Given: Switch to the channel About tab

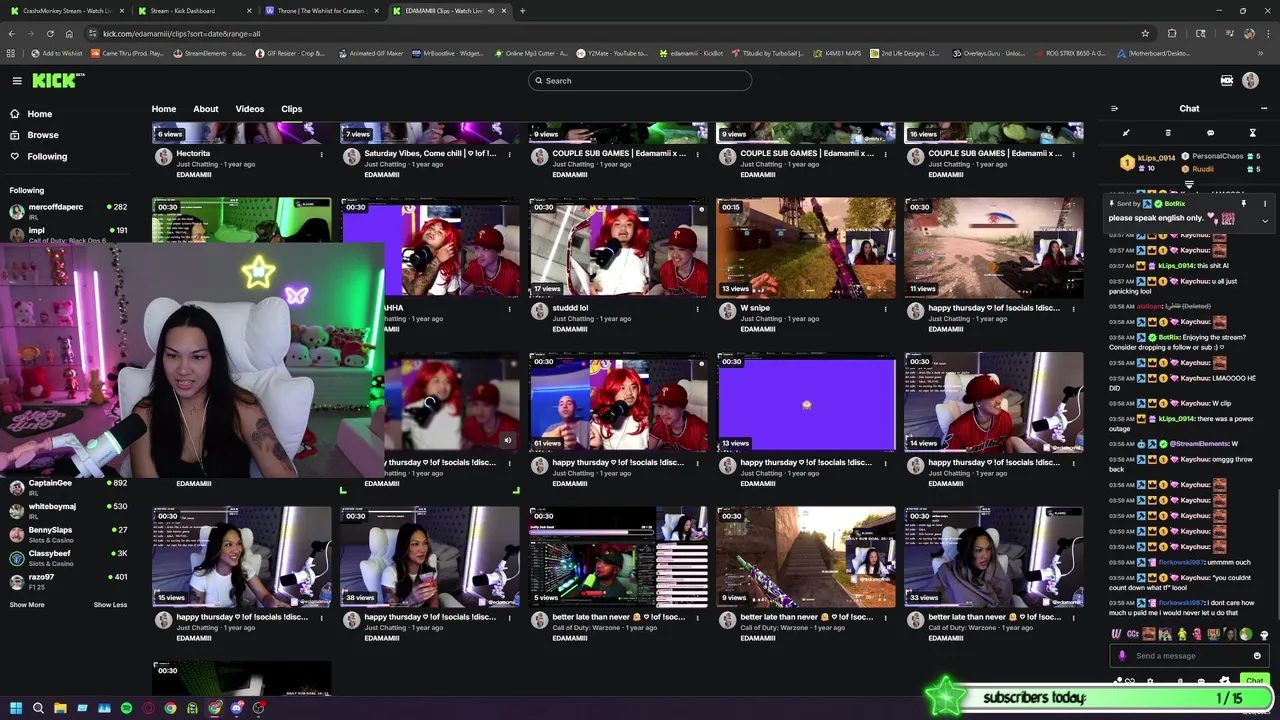Looking at the screenshot, I should (x=206, y=109).
